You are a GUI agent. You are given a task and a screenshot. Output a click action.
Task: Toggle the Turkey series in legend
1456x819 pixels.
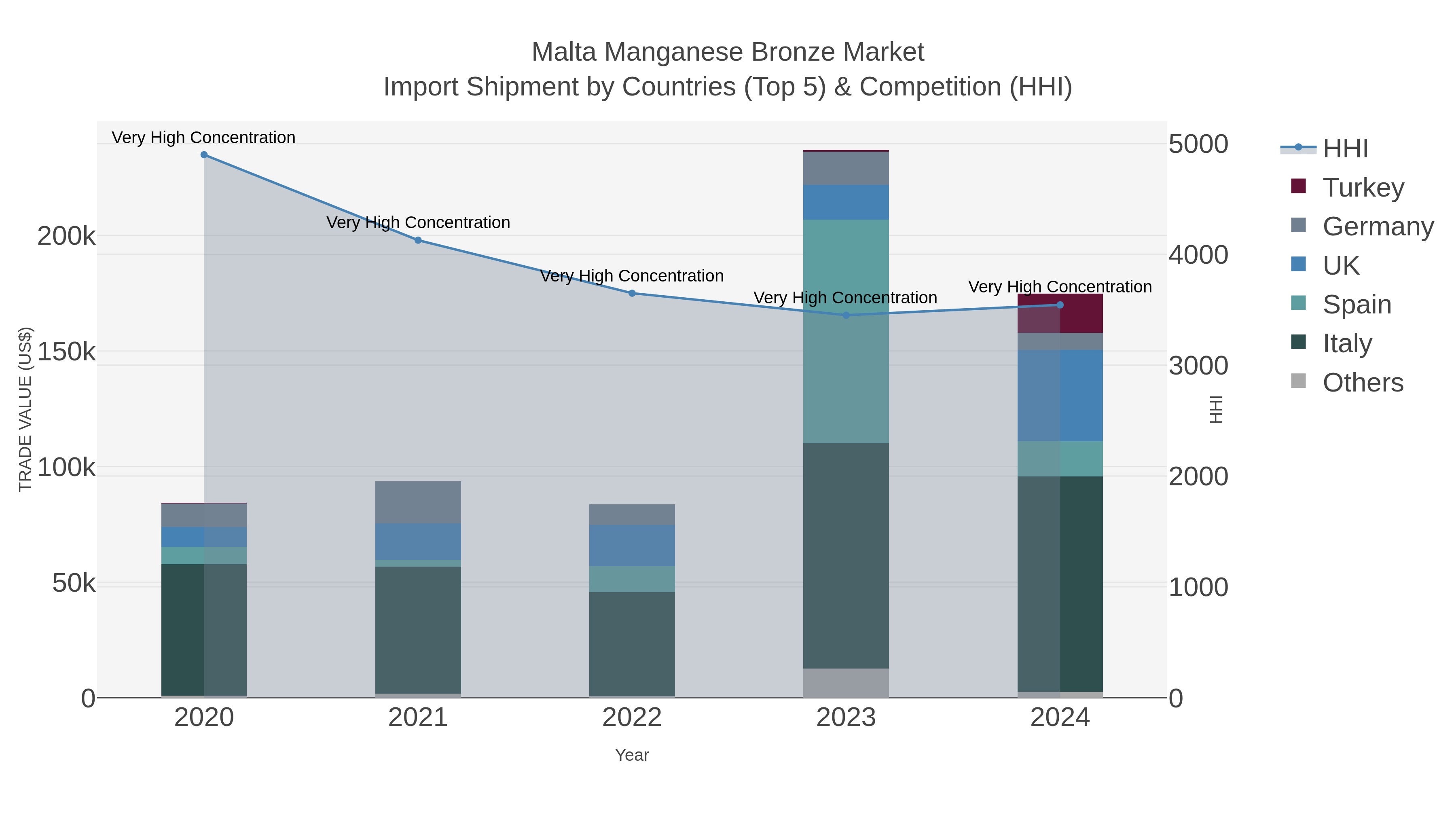[x=1348, y=187]
